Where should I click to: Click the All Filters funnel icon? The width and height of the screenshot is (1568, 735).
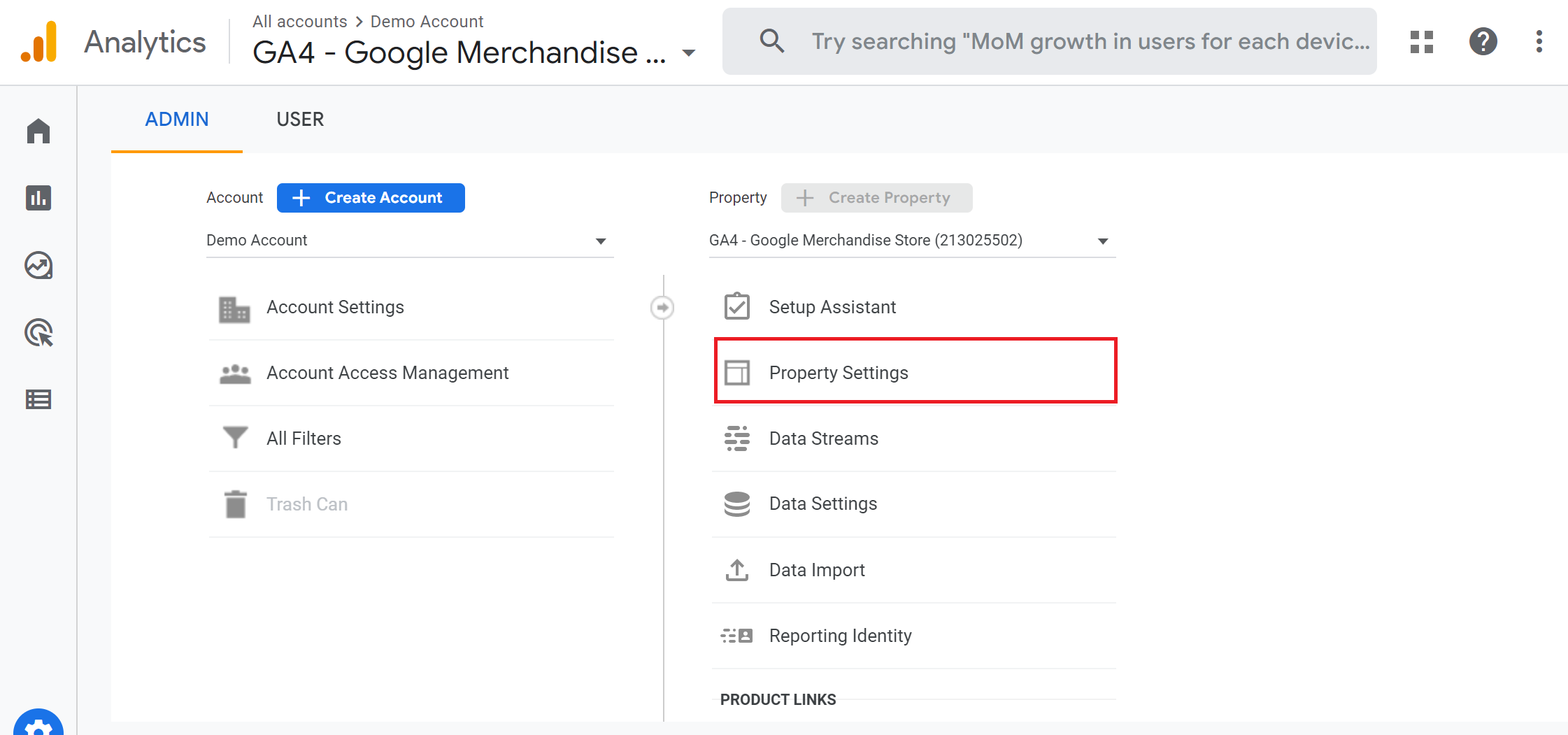click(x=235, y=438)
